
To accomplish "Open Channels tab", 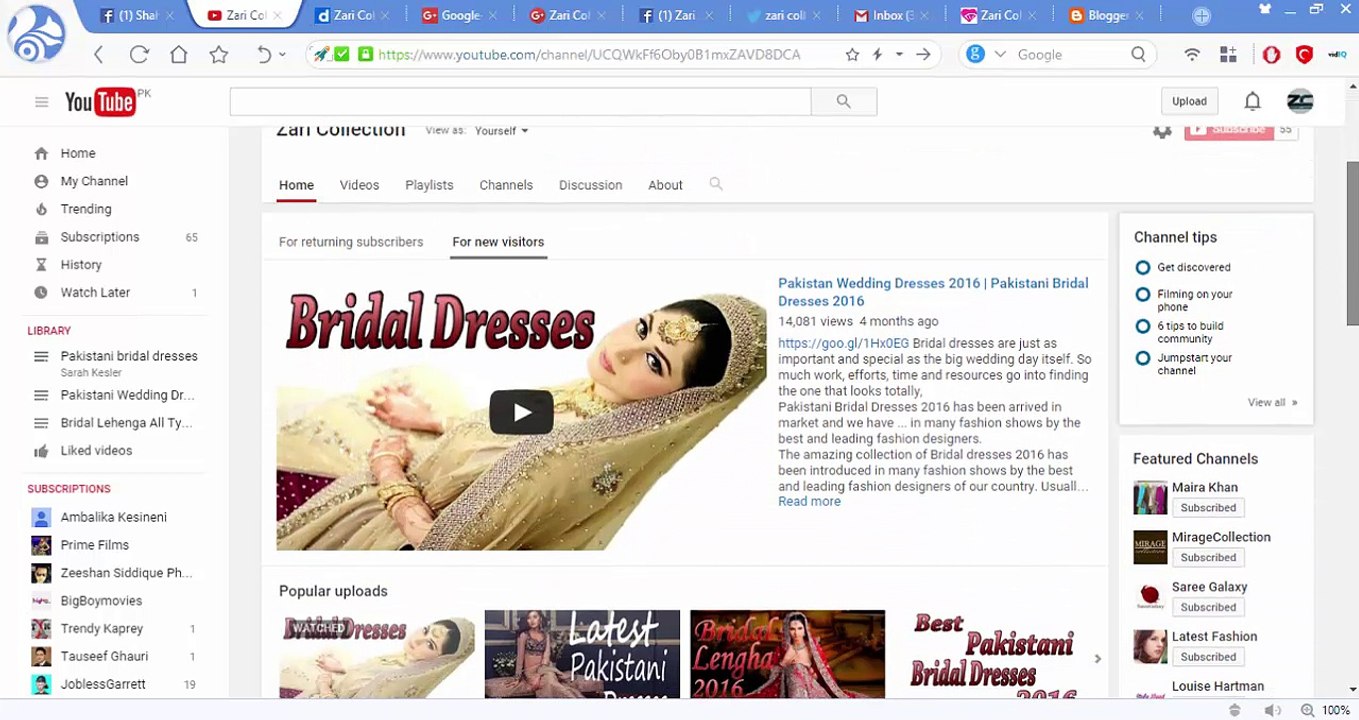I will (506, 185).
